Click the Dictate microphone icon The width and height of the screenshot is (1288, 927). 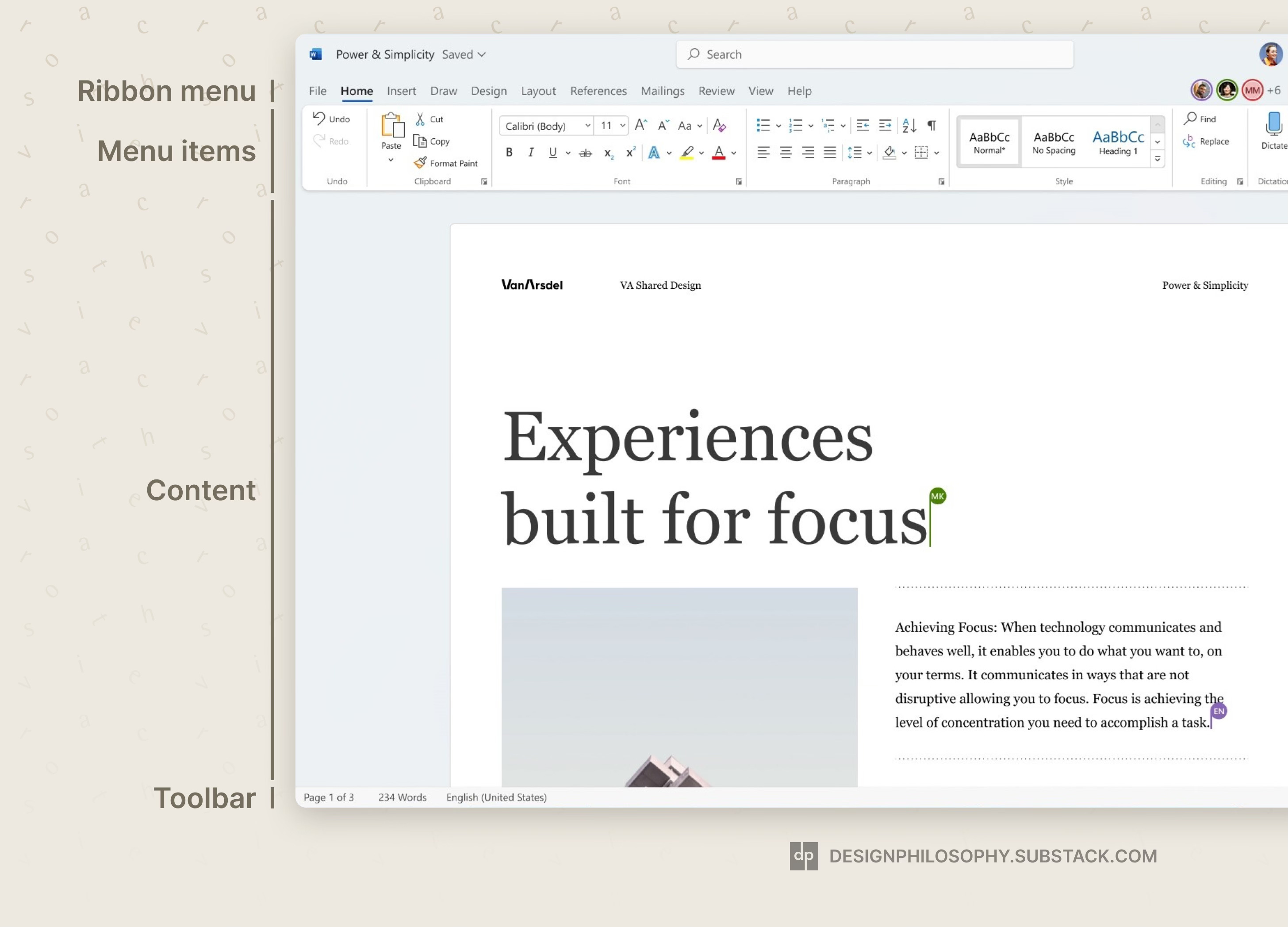coord(1274,124)
